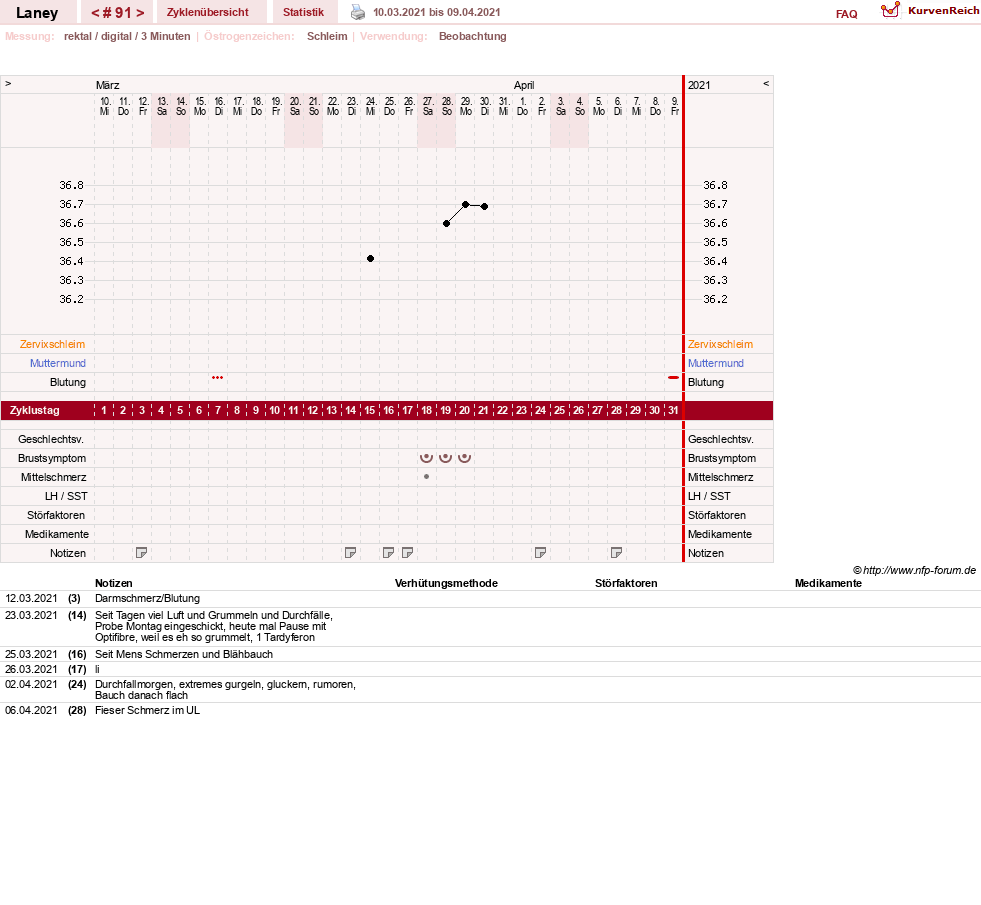The width and height of the screenshot is (981, 905).
Task: Click the 36.7 temperature point on cycle day 20
Action: (465, 205)
